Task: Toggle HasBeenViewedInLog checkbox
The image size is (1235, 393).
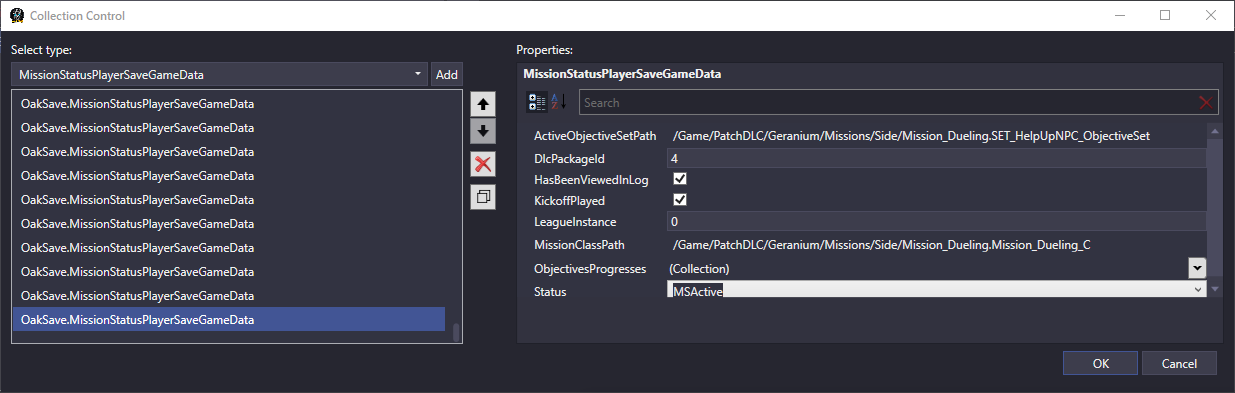Action: (679, 179)
